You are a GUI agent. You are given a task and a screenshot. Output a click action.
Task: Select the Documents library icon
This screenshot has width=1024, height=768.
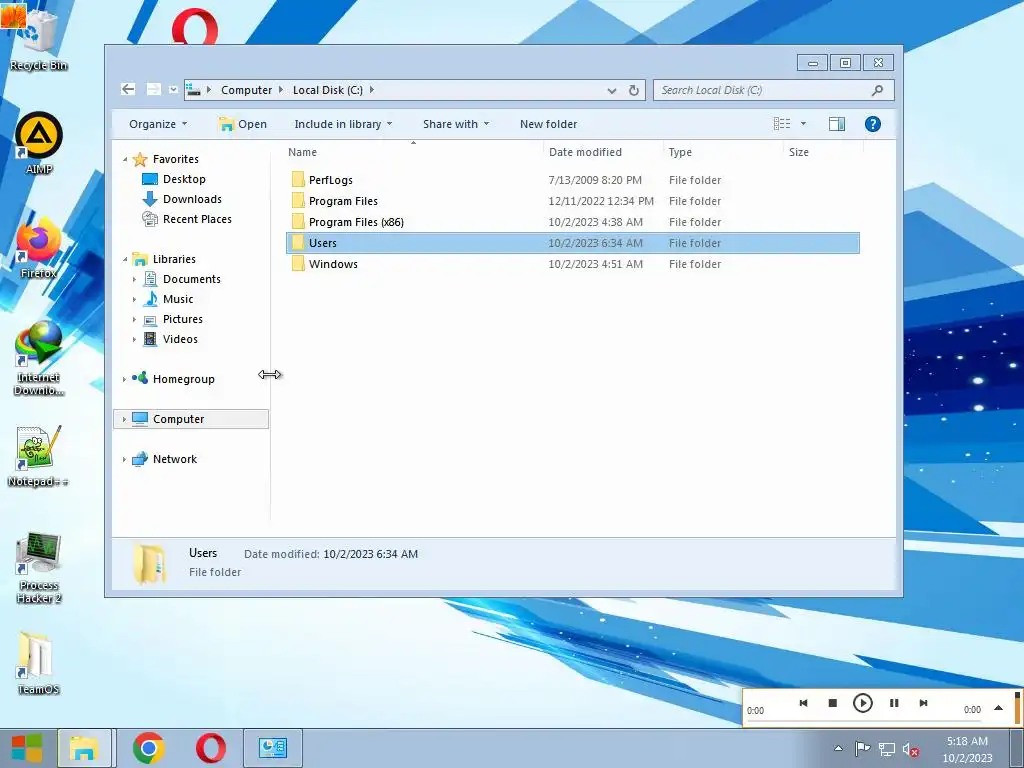coord(150,279)
